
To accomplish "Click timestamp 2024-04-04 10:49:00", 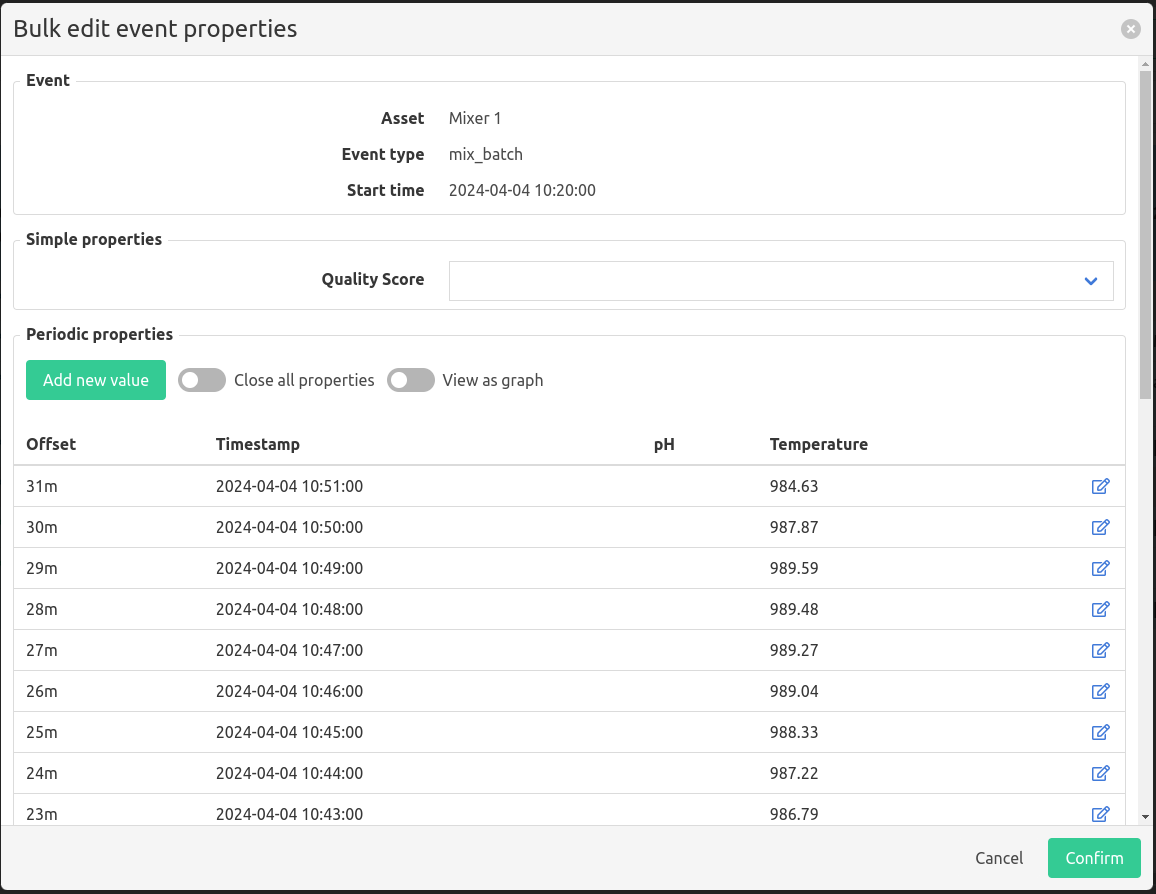I will pos(289,568).
